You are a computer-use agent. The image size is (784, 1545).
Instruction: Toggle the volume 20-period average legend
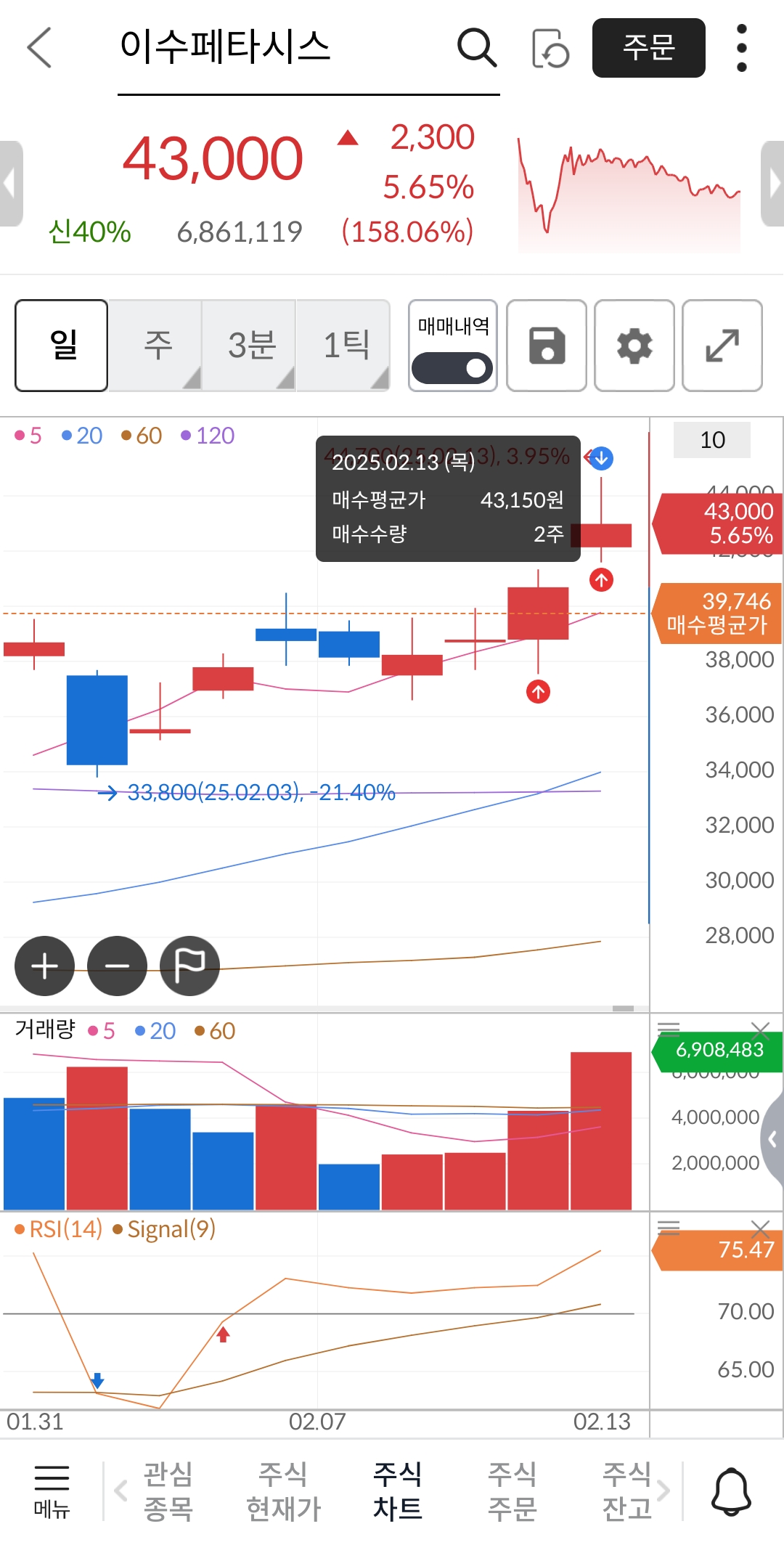click(155, 1031)
